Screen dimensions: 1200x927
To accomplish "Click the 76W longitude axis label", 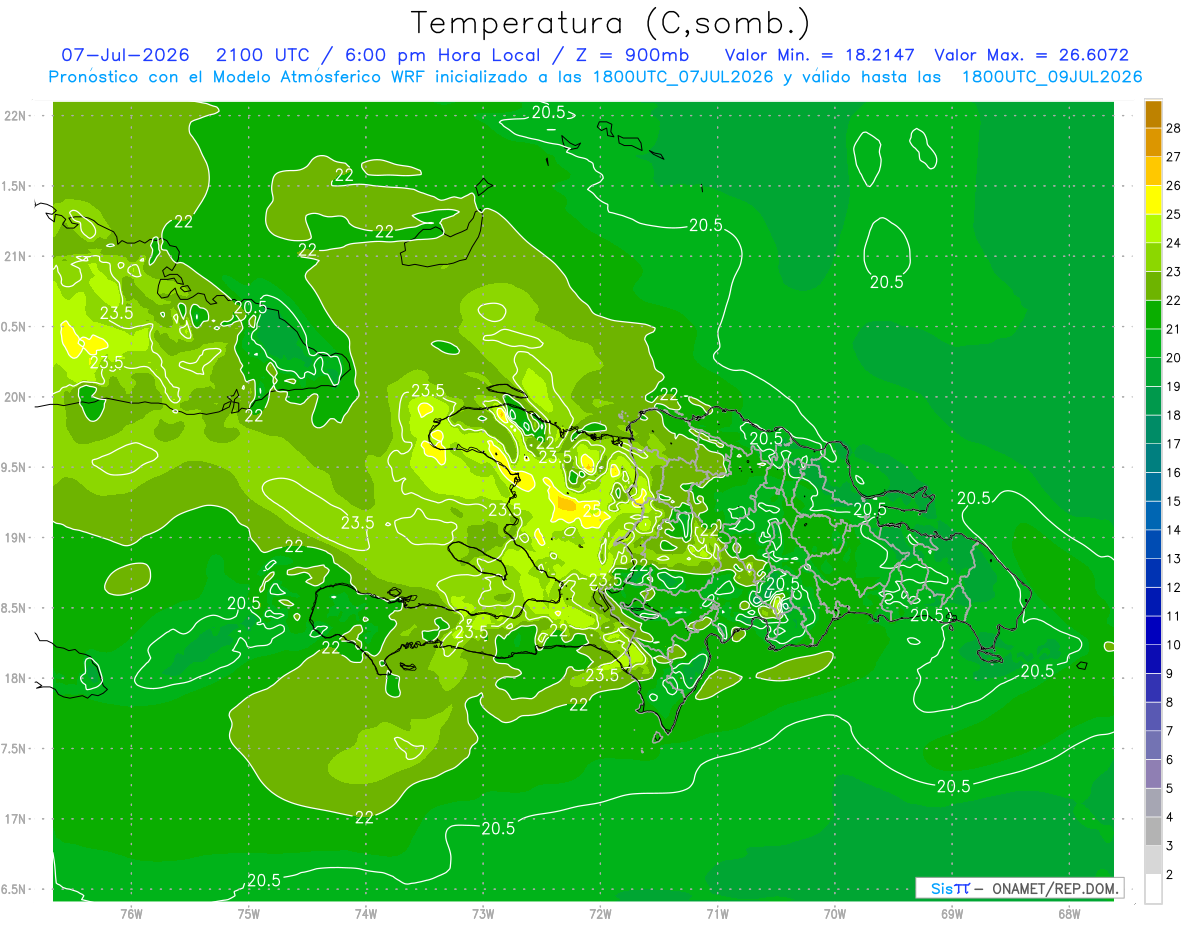I will click(131, 914).
